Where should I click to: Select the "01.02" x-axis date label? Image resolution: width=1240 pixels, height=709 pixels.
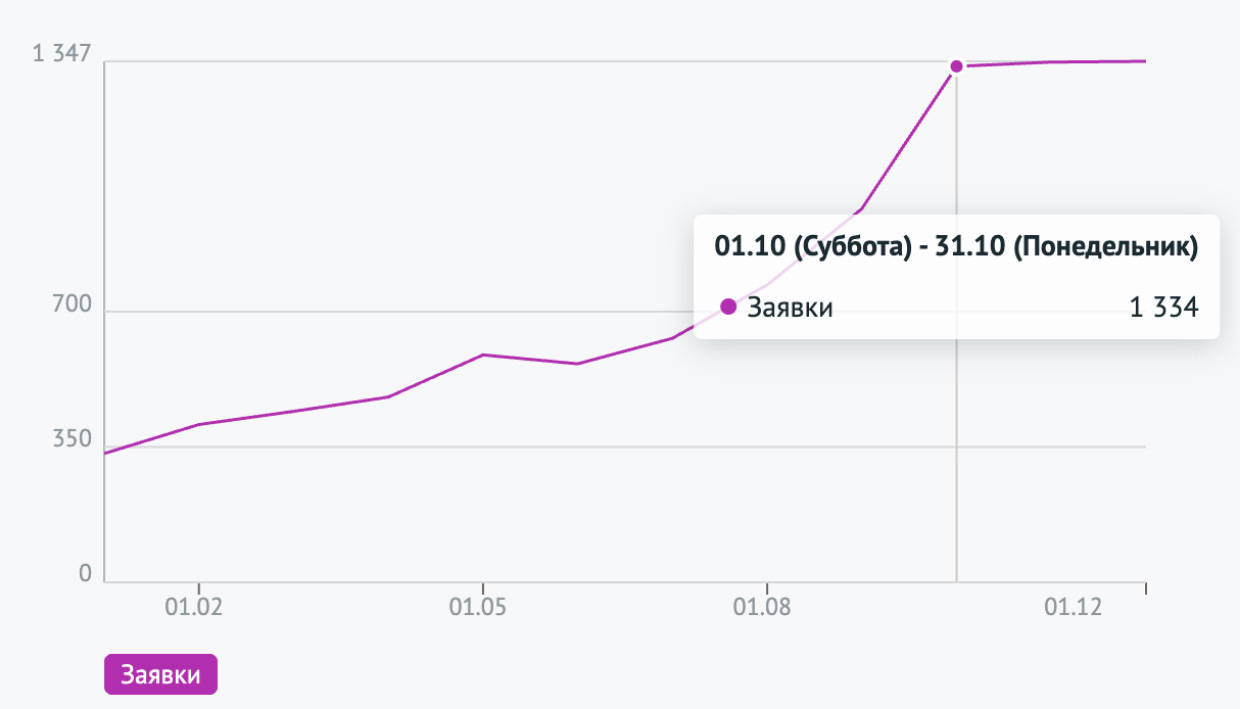click(199, 607)
